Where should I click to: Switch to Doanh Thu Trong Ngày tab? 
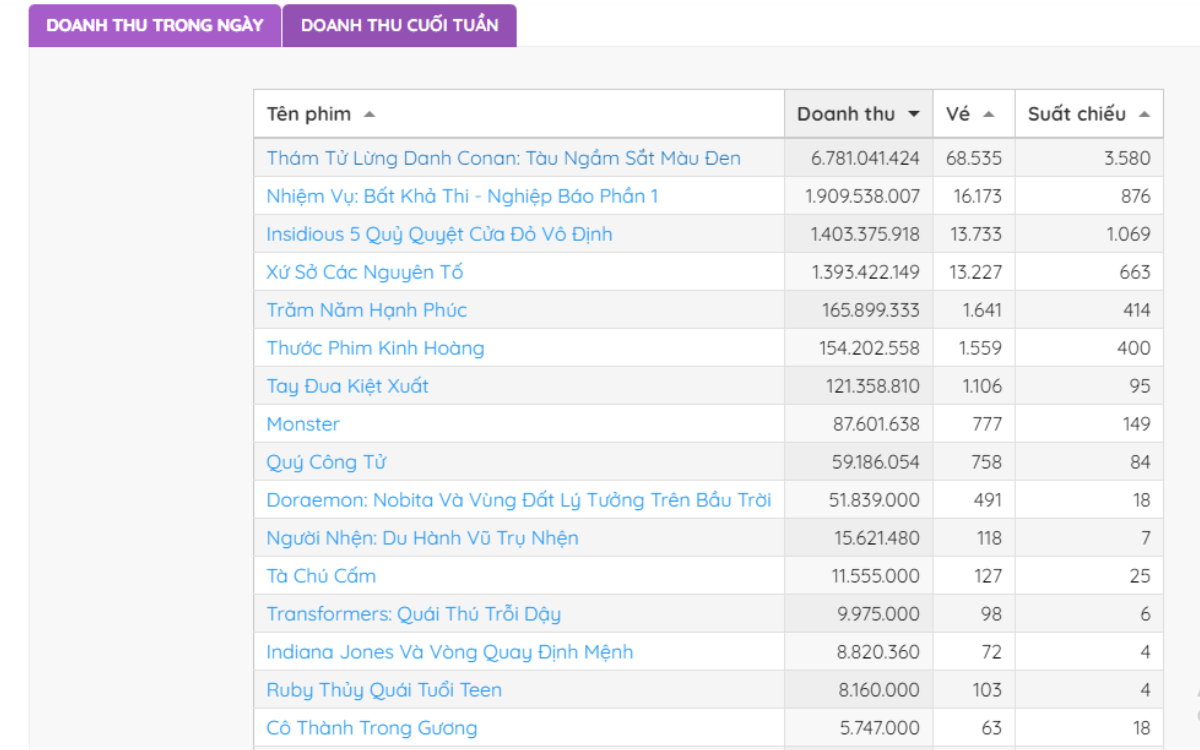155,25
